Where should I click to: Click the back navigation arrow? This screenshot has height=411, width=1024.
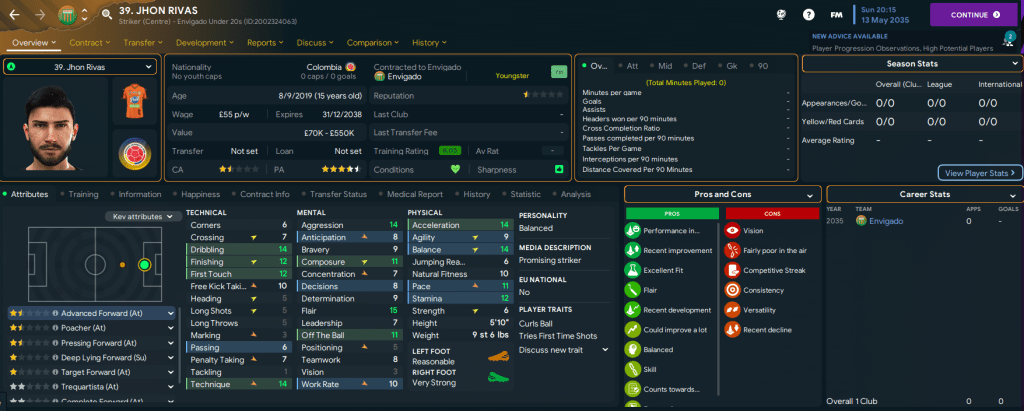pos(16,15)
